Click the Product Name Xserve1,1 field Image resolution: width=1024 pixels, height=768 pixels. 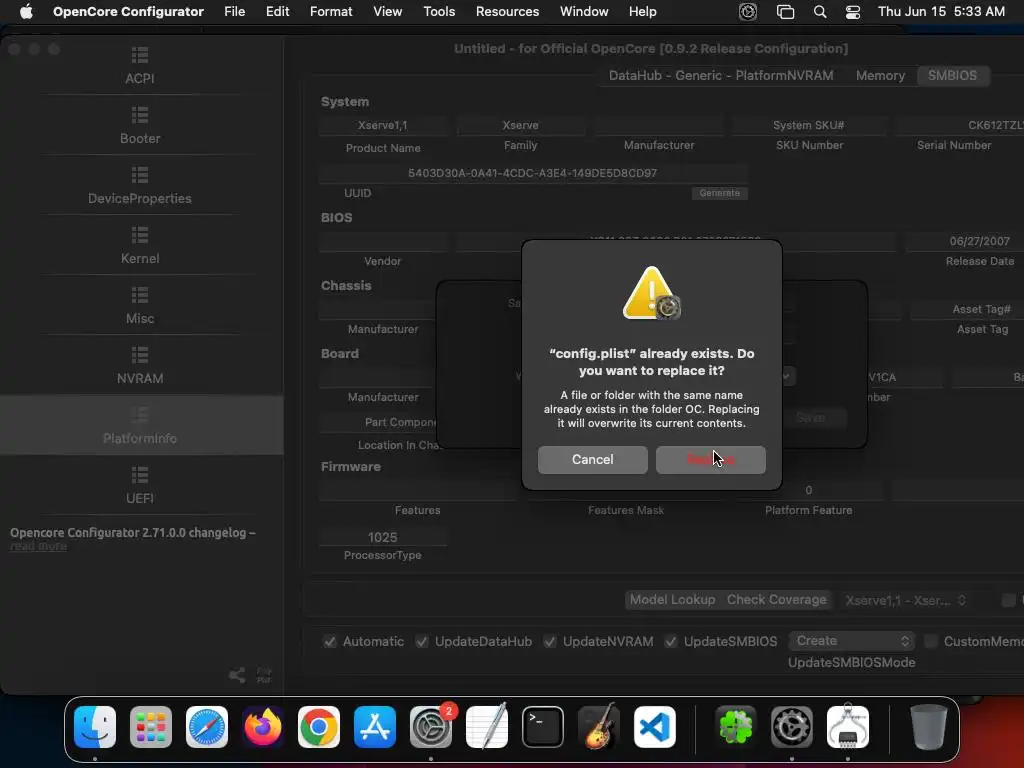383,125
